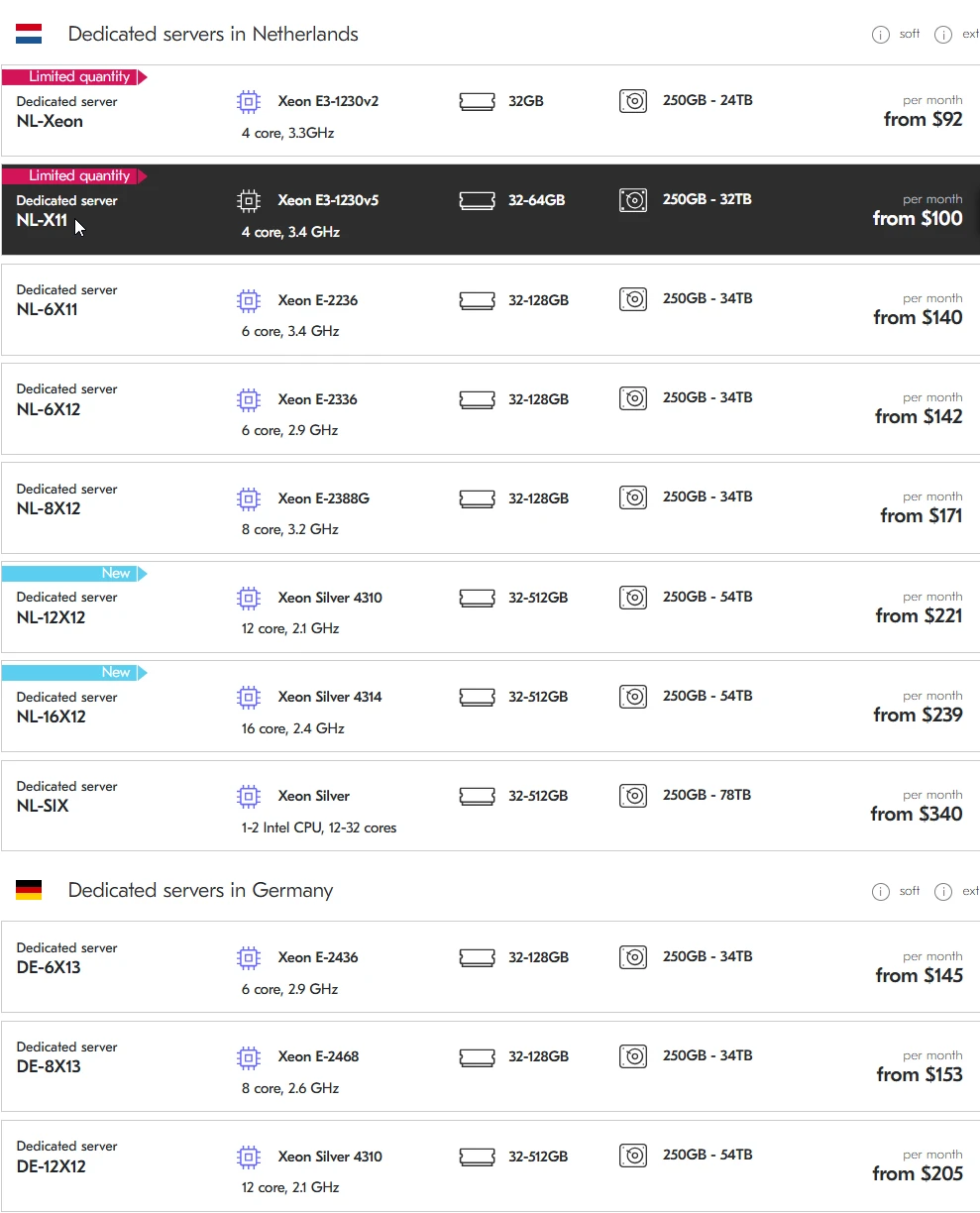This screenshot has width=980, height=1213.
Task: Click the CPU icon beside Xeon E-2468
Action: tap(249, 1056)
